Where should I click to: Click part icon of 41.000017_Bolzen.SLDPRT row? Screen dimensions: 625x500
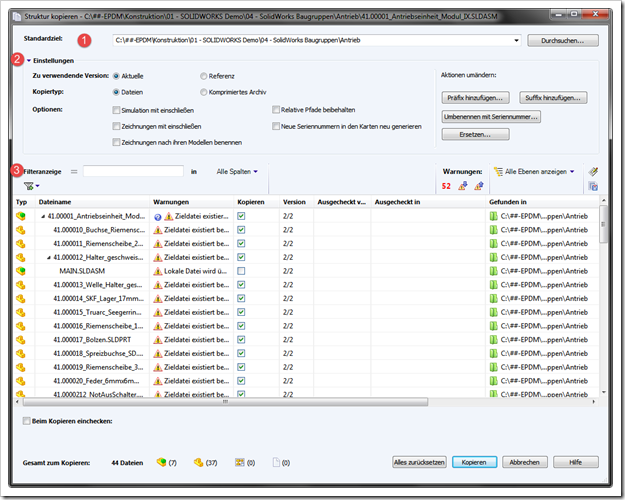21,340
